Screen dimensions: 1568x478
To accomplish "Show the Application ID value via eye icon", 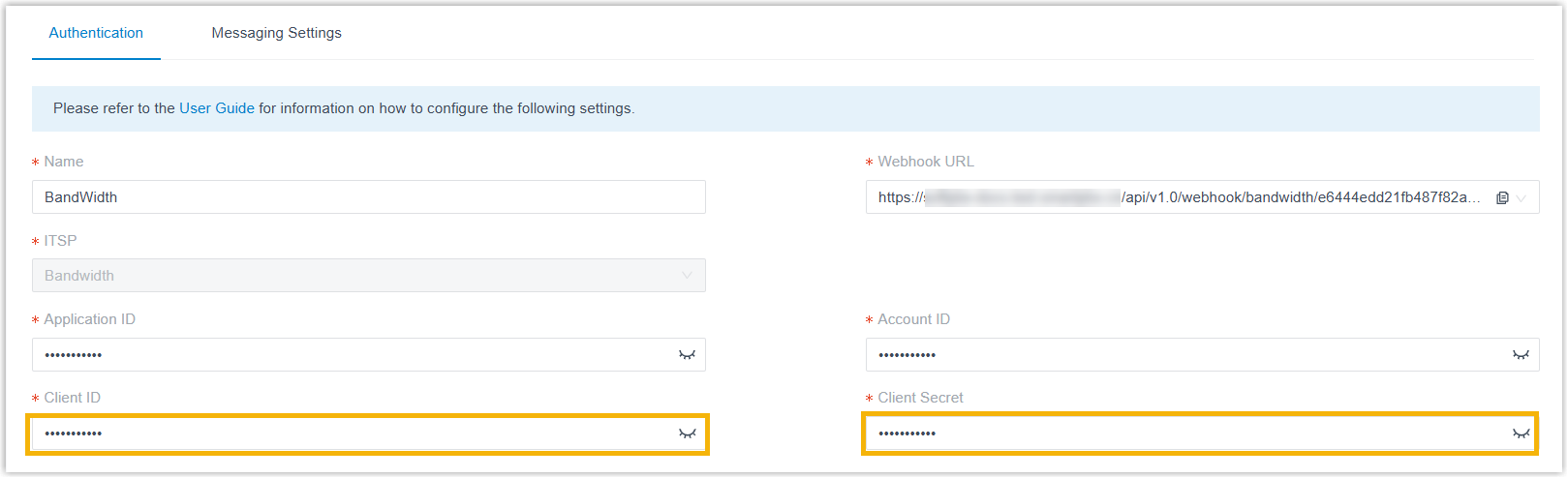I will coord(688,355).
